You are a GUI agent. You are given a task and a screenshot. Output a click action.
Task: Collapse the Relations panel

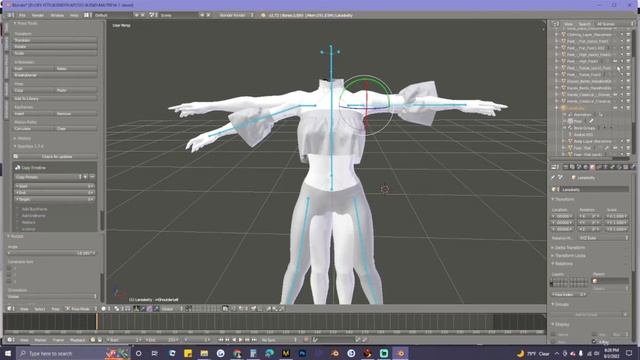click(x=563, y=264)
